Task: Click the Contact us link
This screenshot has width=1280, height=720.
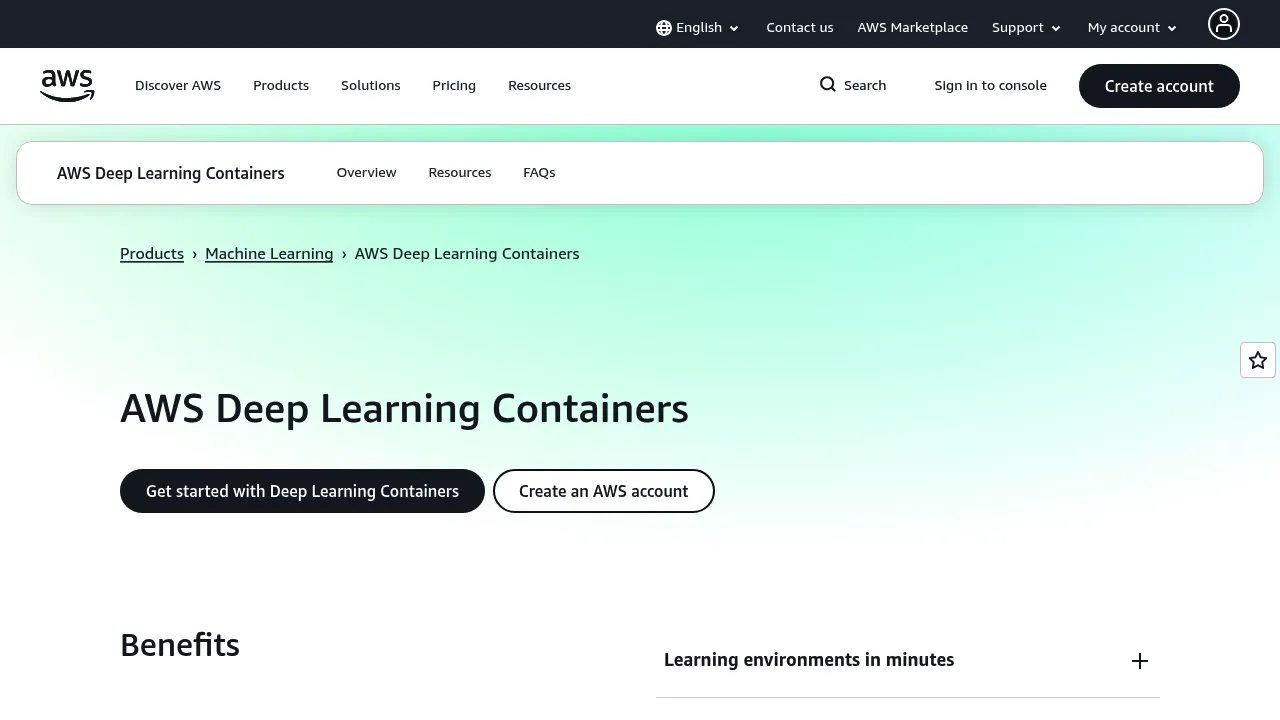Action: coord(800,28)
